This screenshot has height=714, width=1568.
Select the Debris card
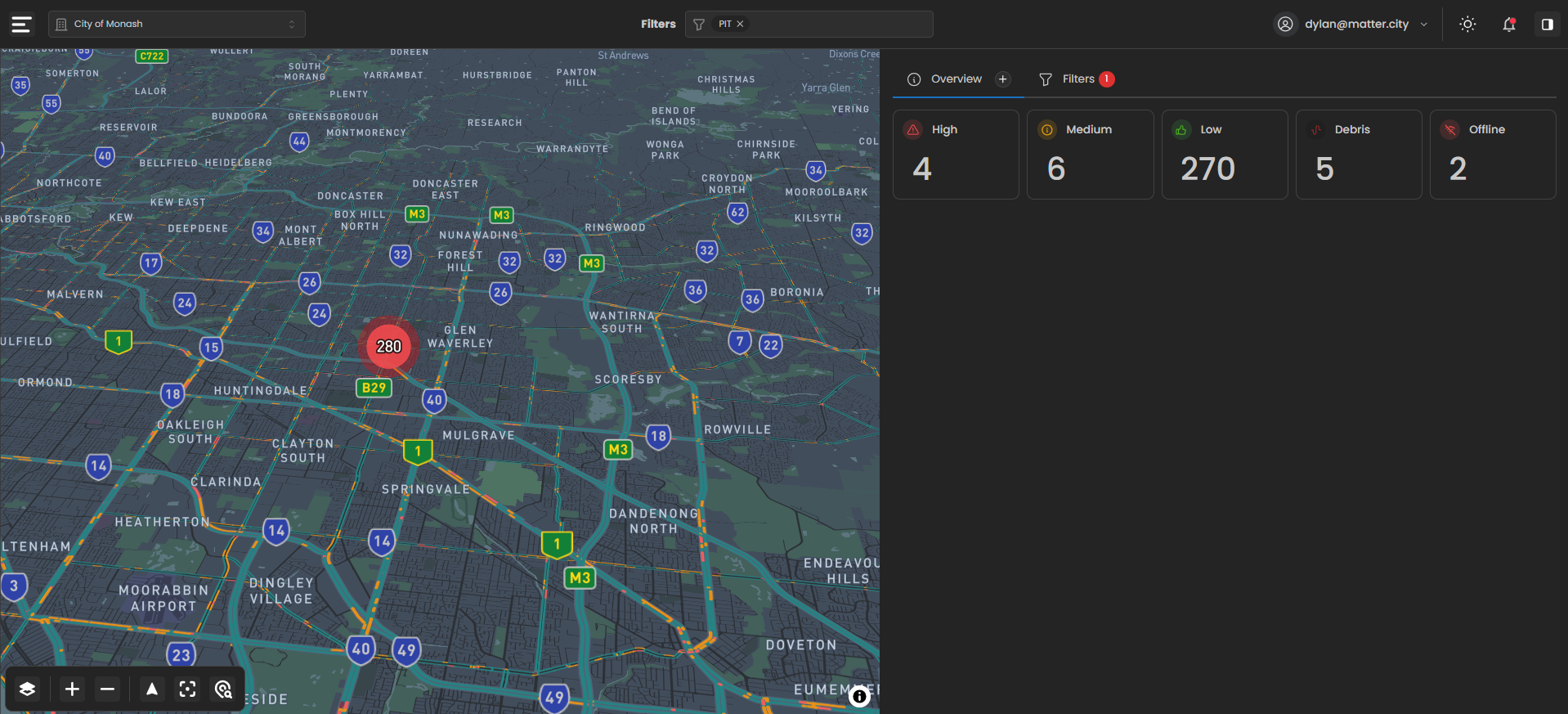[1359, 155]
